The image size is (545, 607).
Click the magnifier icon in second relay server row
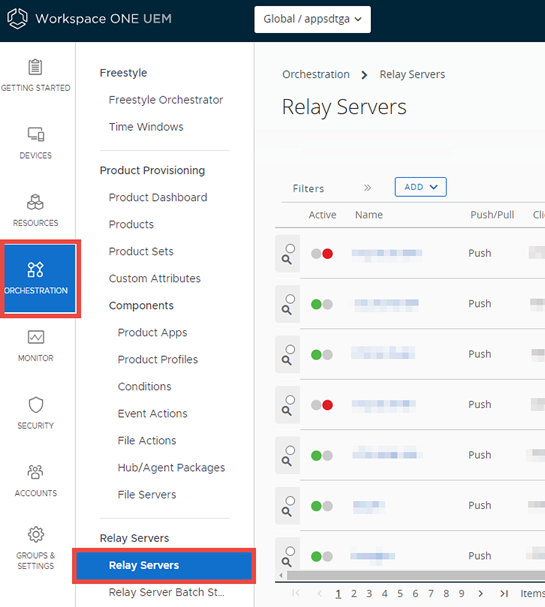tap(286, 310)
